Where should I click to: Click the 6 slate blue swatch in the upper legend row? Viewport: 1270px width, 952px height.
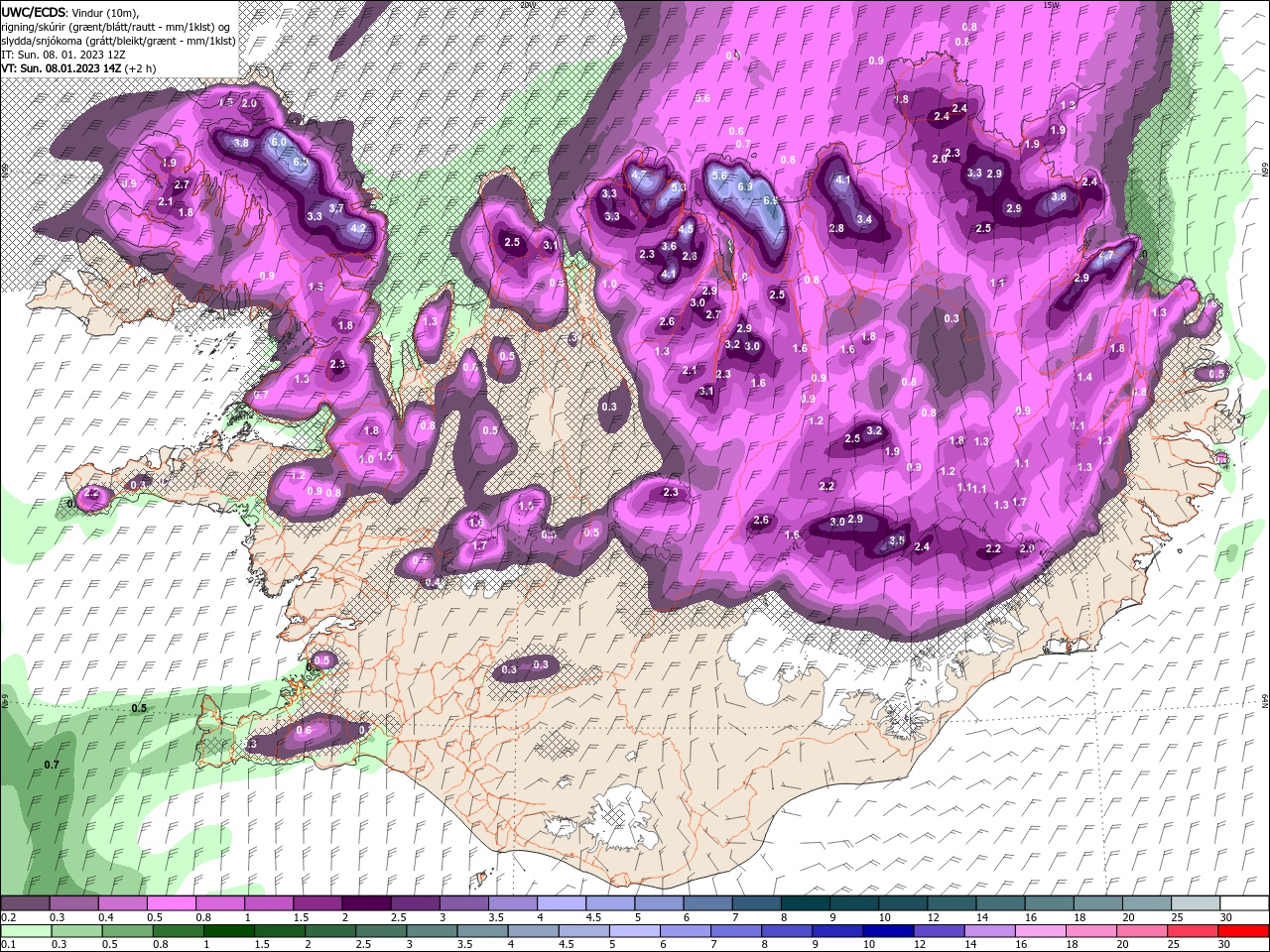pos(708,903)
